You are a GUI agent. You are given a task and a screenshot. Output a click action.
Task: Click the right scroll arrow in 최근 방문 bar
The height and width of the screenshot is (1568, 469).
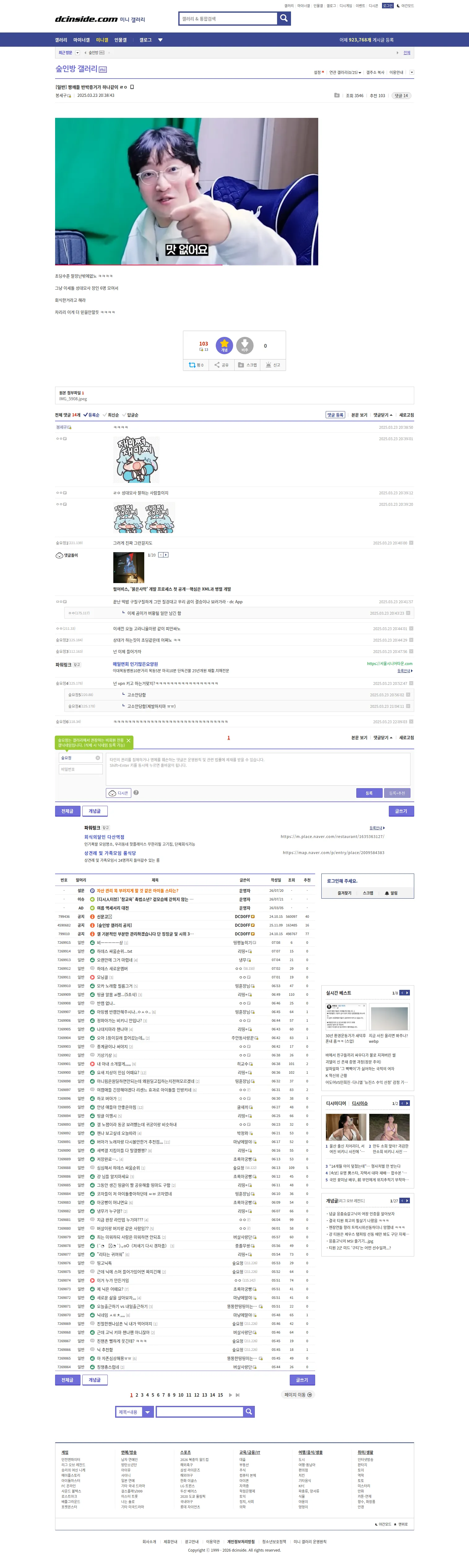[397, 53]
